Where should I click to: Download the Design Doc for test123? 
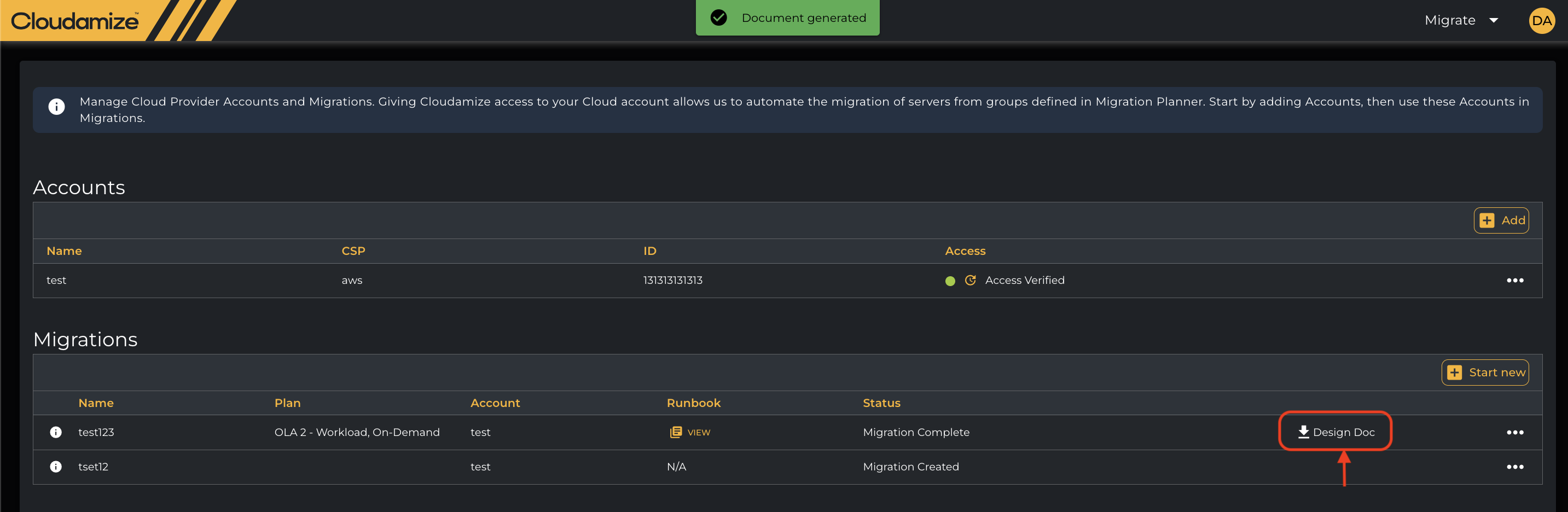tap(1335, 432)
